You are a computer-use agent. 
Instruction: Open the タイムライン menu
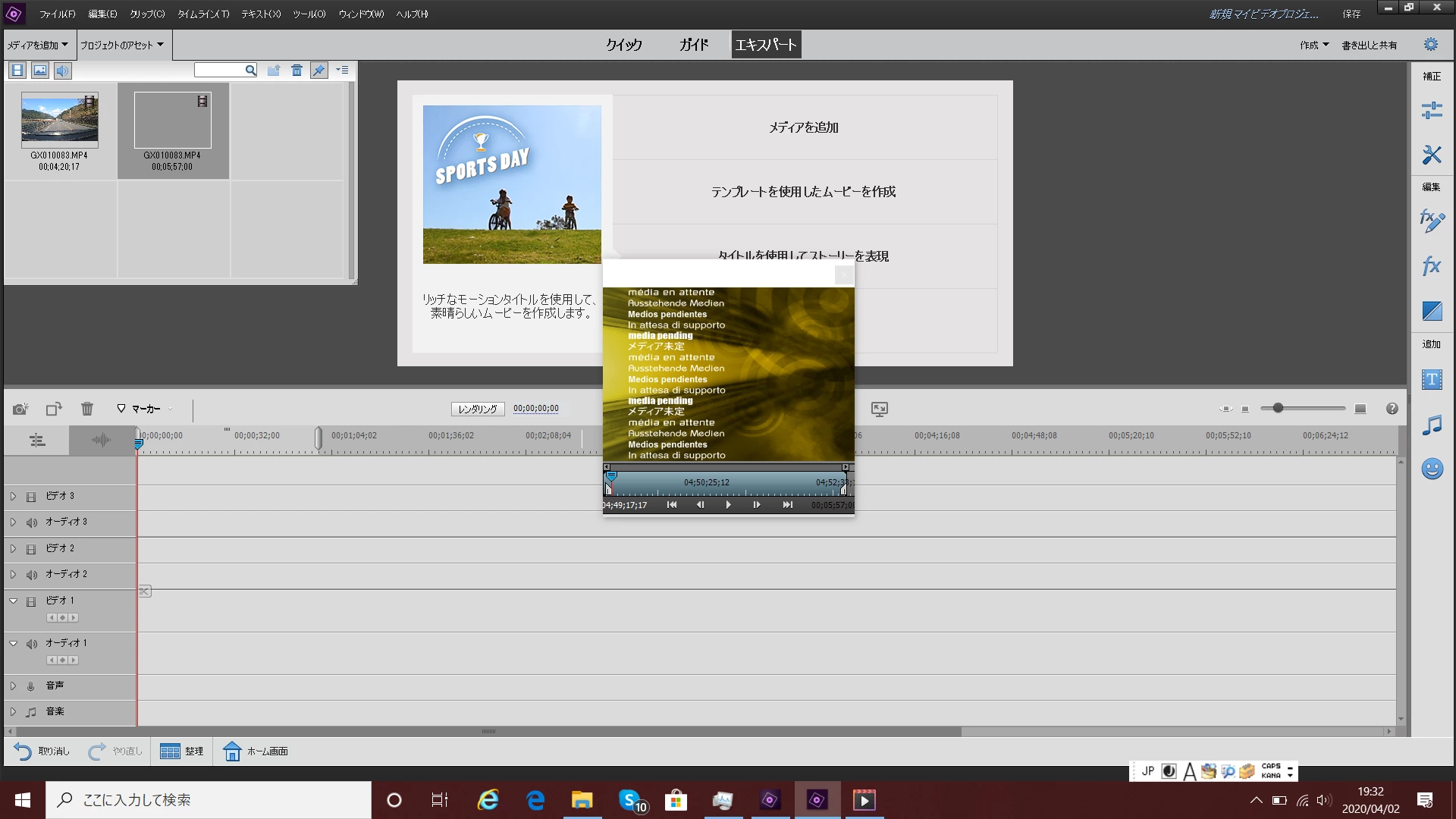point(203,14)
